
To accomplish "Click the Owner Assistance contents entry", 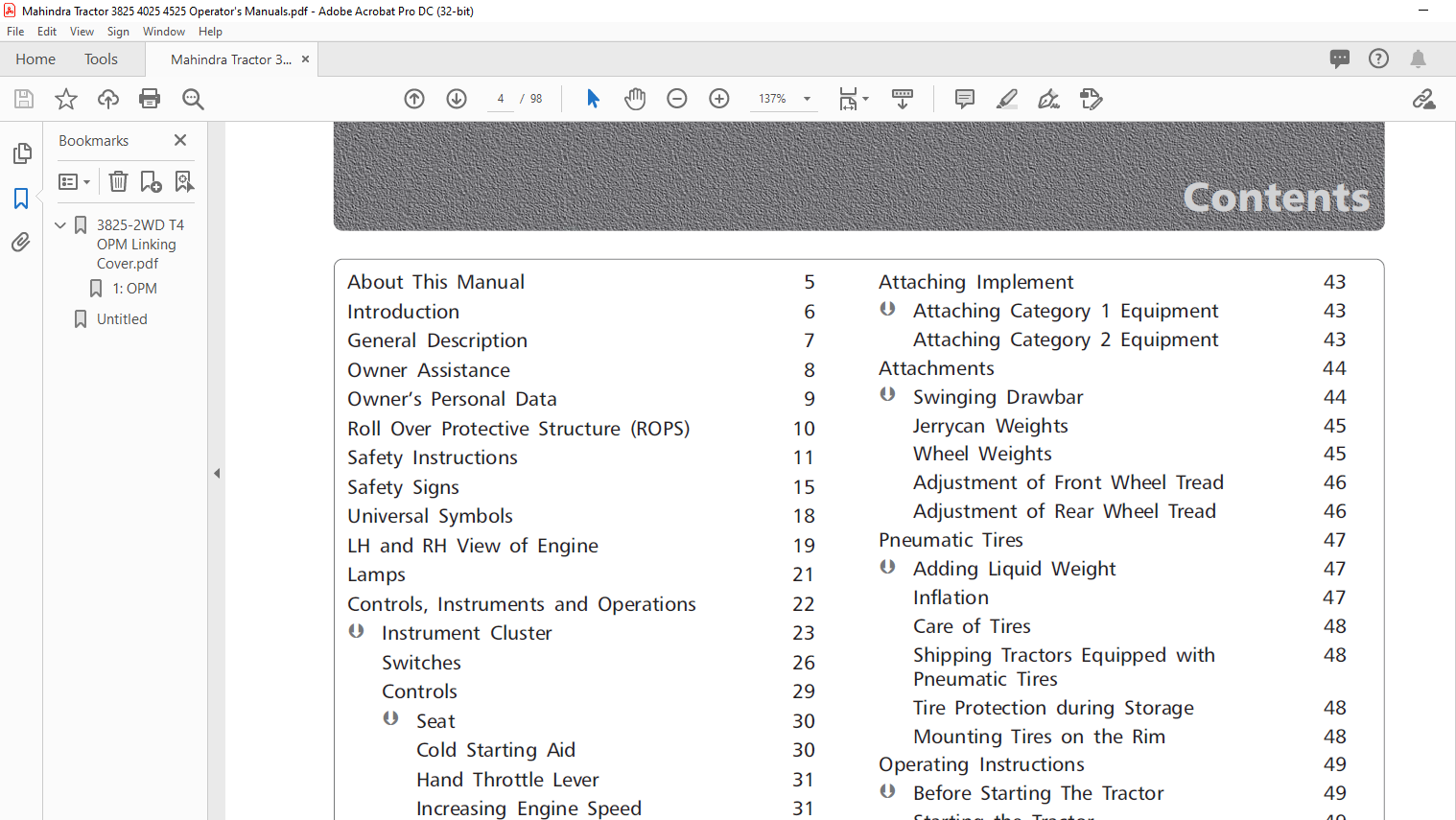I will pyautogui.click(x=429, y=370).
